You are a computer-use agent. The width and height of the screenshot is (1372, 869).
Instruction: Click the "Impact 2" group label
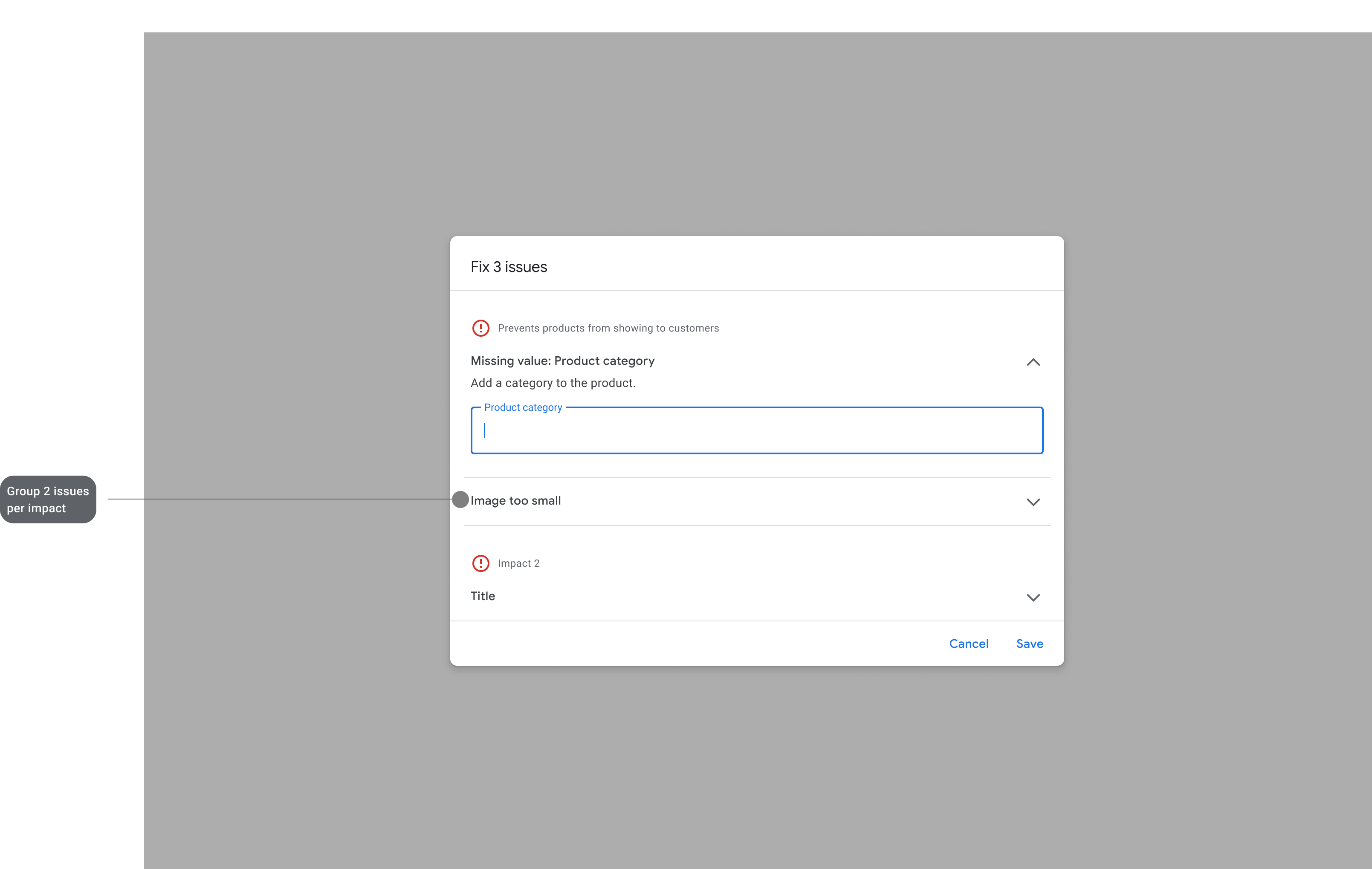click(518, 563)
